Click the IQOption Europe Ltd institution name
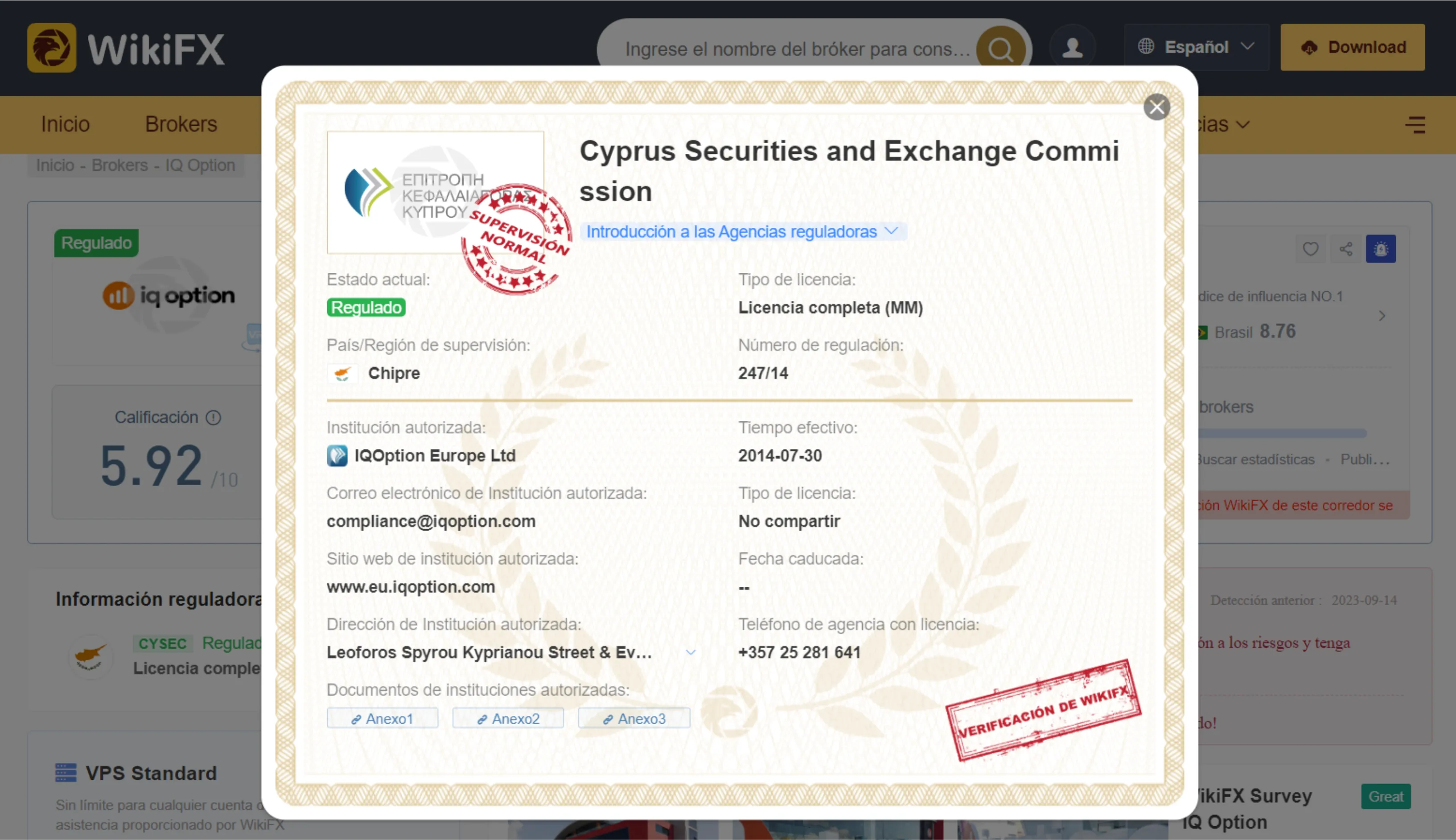Viewport: 1456px width, 840px height. coord(435,456)
